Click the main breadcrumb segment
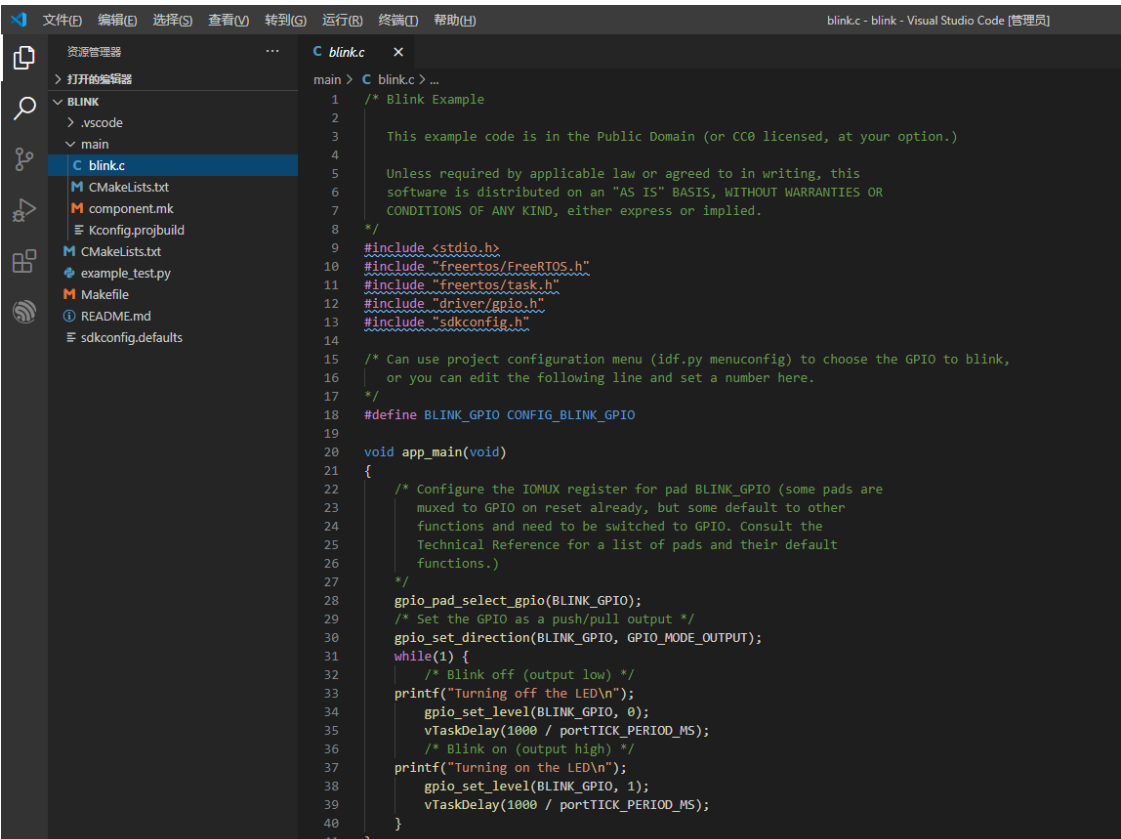The image size is (1121, 839). click(x=327, y=79)
